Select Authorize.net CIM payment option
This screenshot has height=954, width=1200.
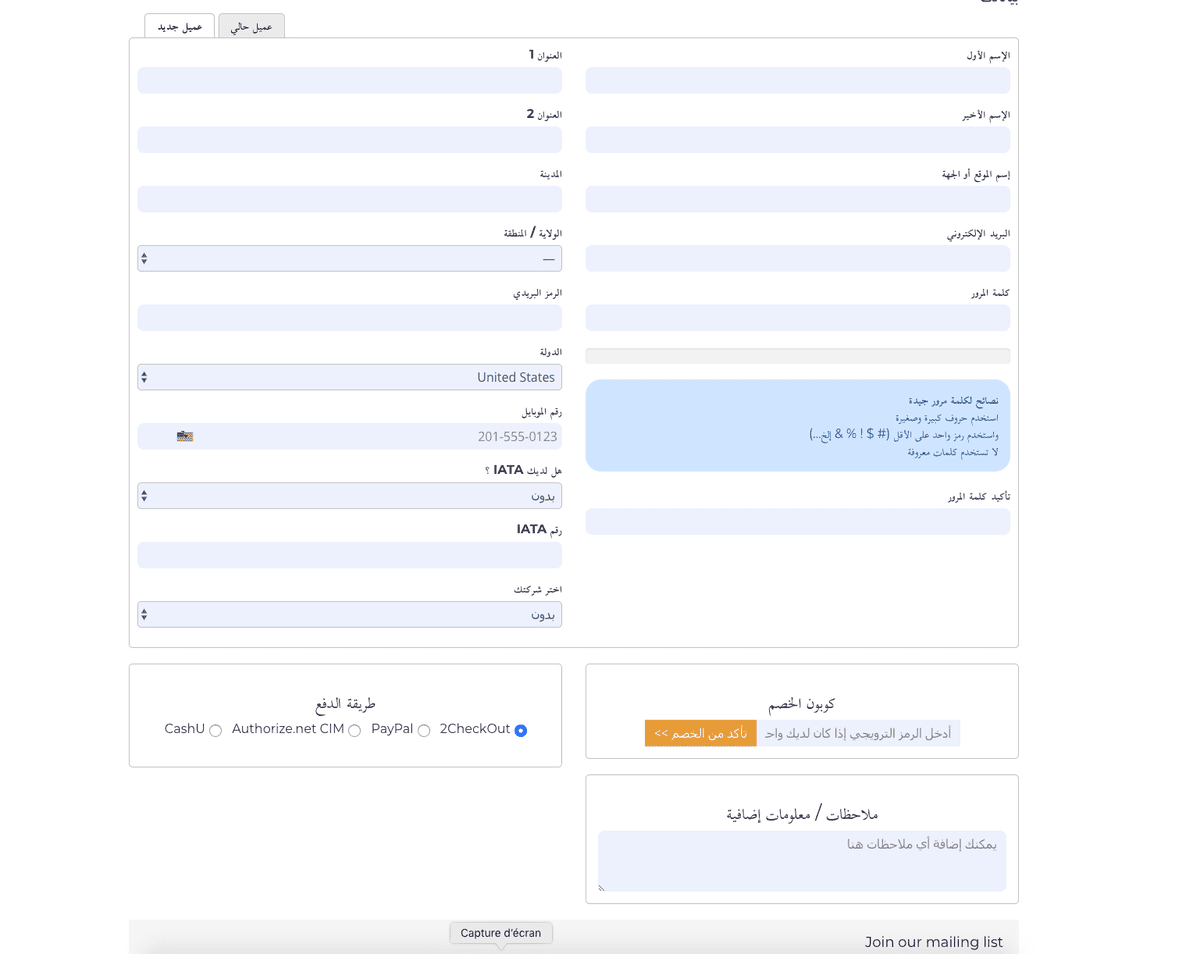click(355, 731)
